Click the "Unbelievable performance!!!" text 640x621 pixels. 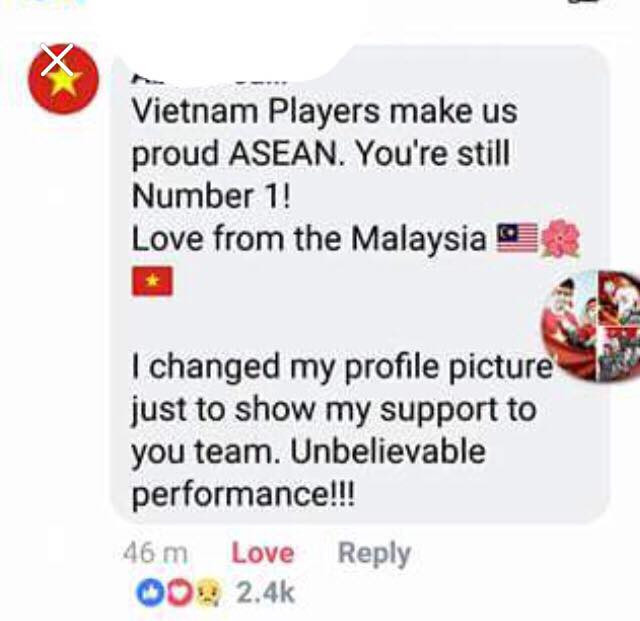tap(309, 472)
